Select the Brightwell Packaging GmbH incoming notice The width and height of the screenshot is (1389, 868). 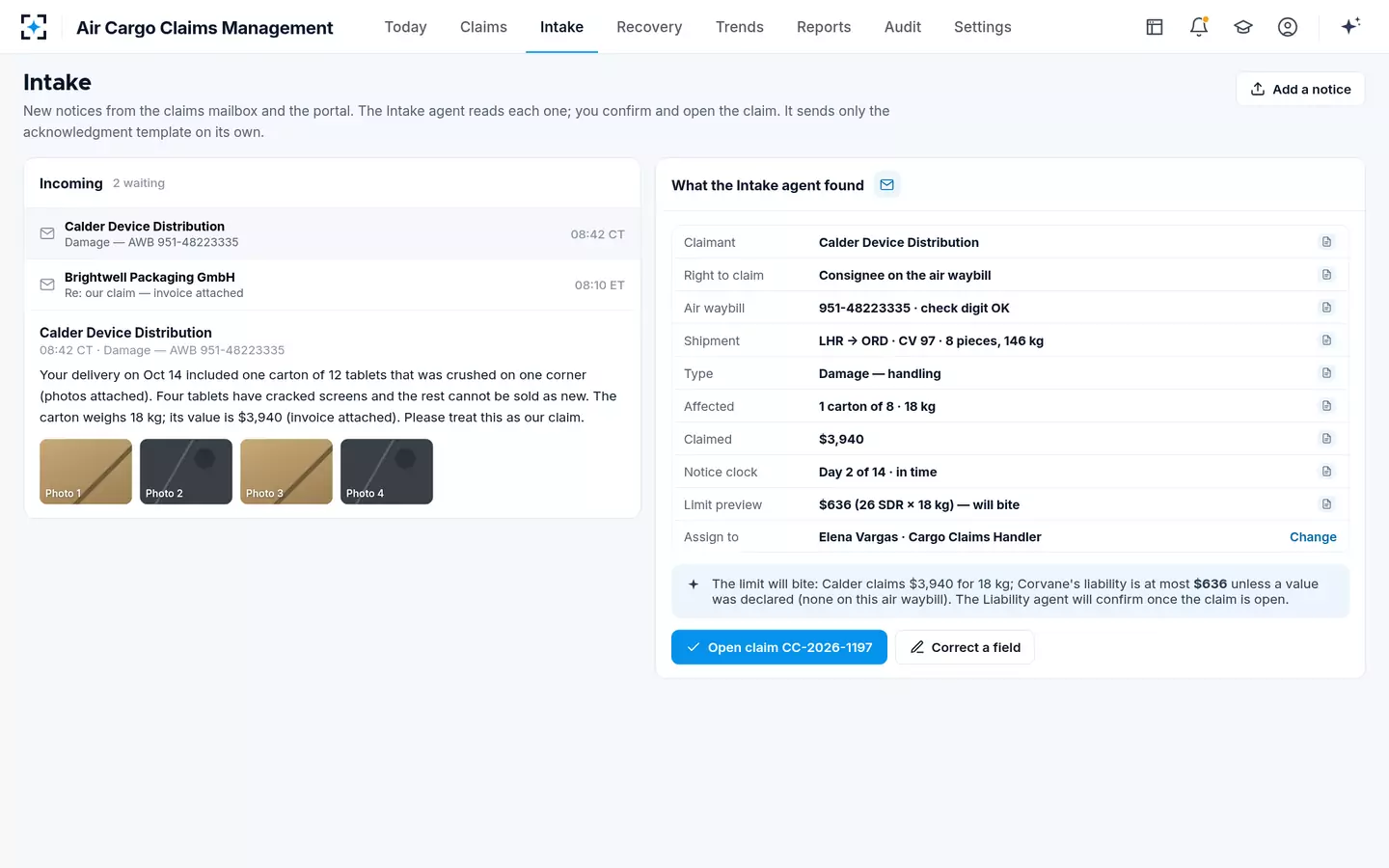pyautogui.click(x=332, y=285)
